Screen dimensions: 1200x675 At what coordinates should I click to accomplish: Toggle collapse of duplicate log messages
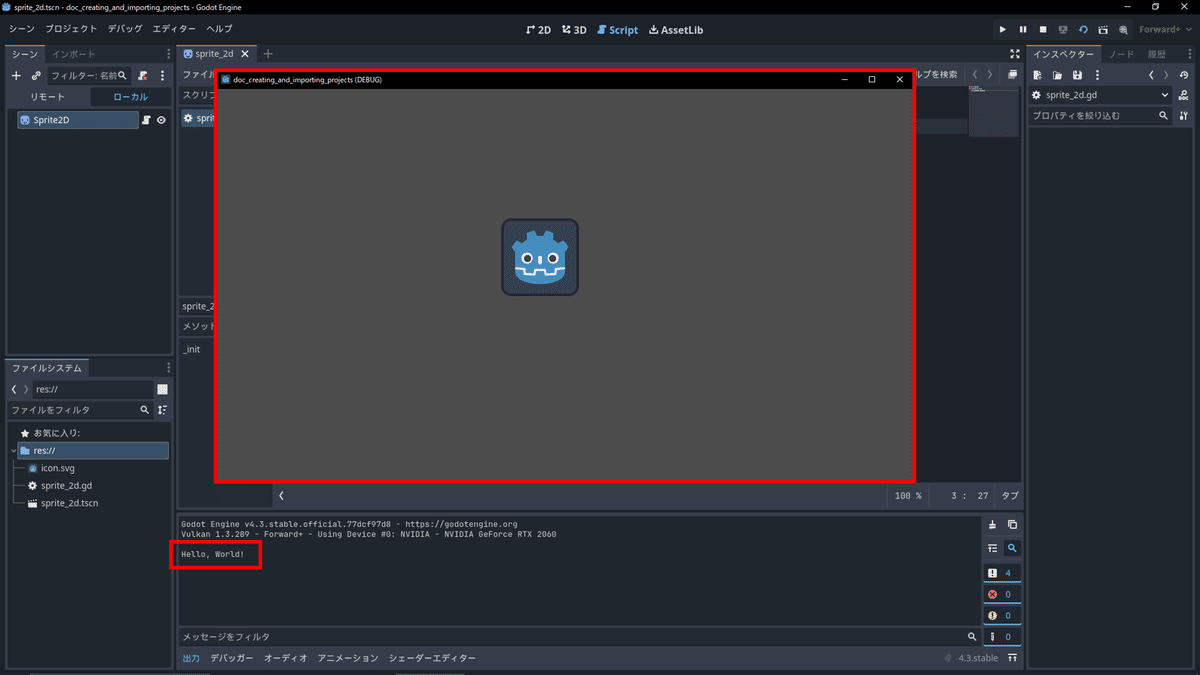[992, 548]
